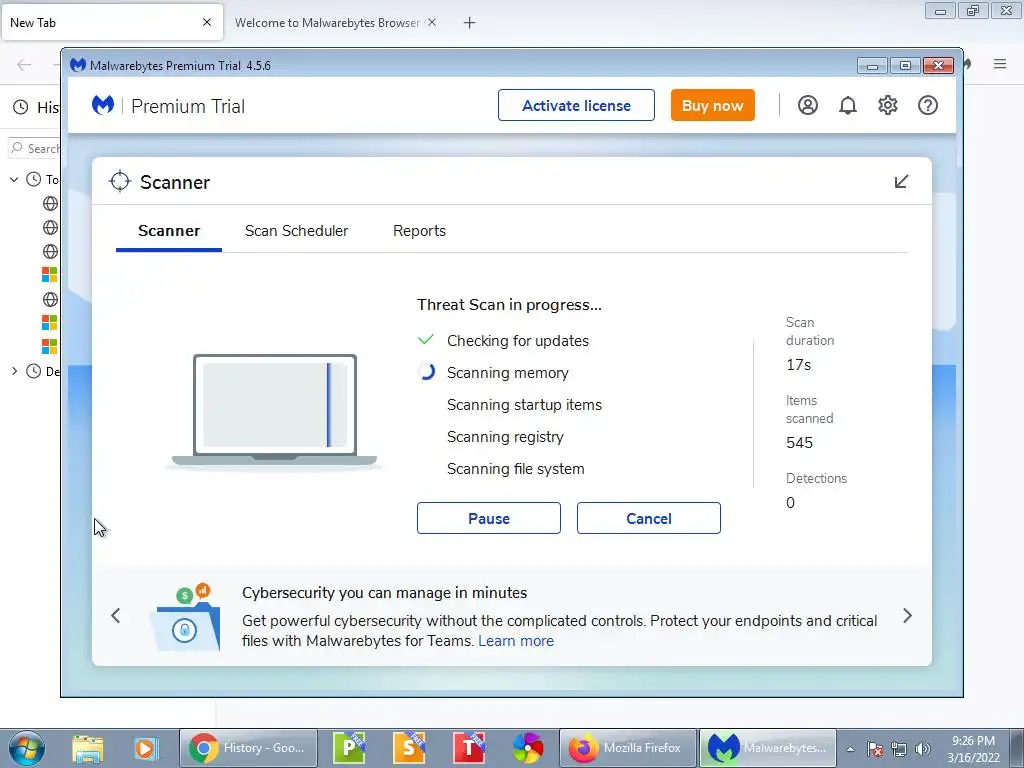Open network tray icon
Screen dimensions: 1024x768
pos(899,749)
